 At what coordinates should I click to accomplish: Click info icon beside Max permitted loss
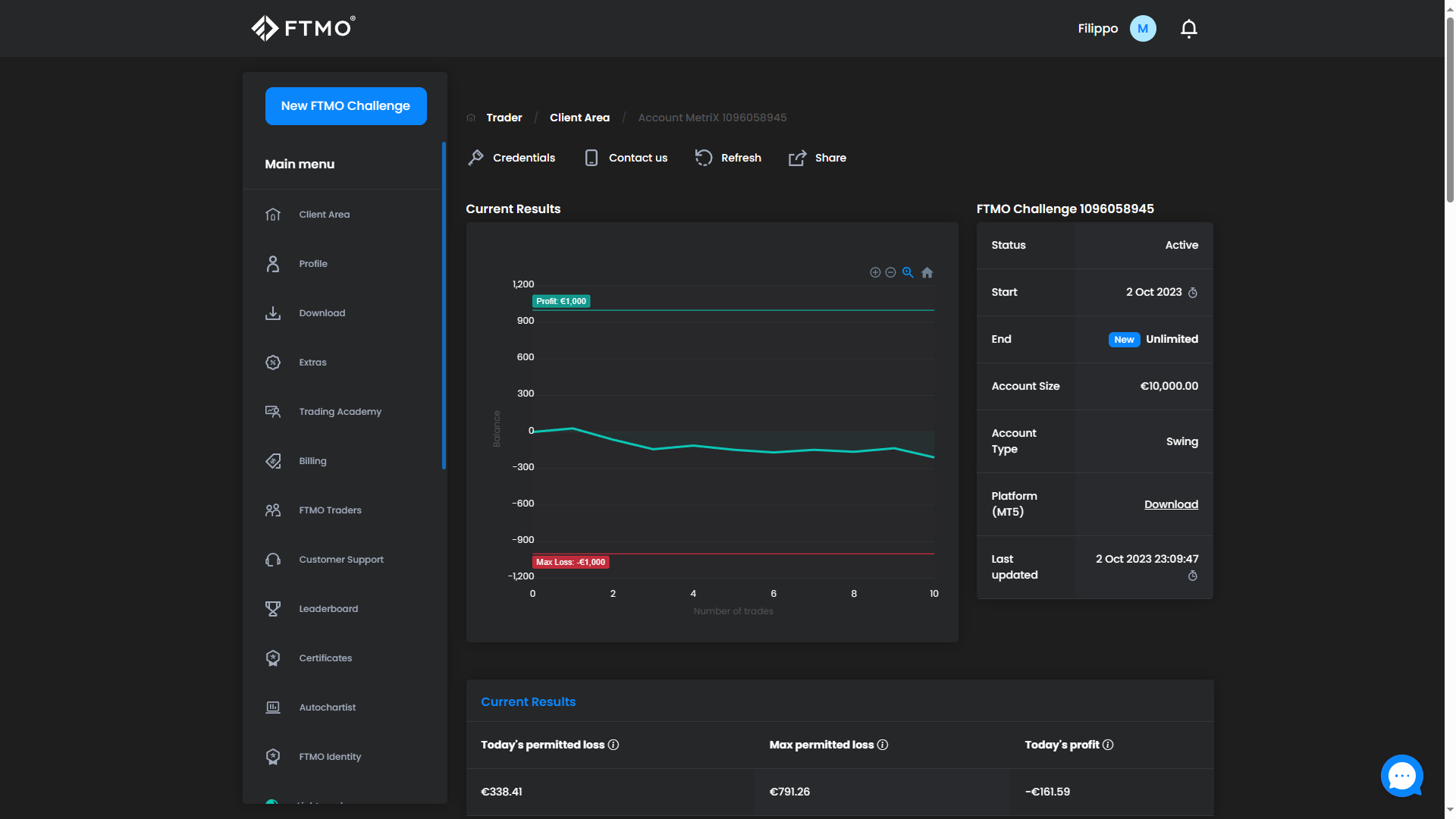[883, 745]
